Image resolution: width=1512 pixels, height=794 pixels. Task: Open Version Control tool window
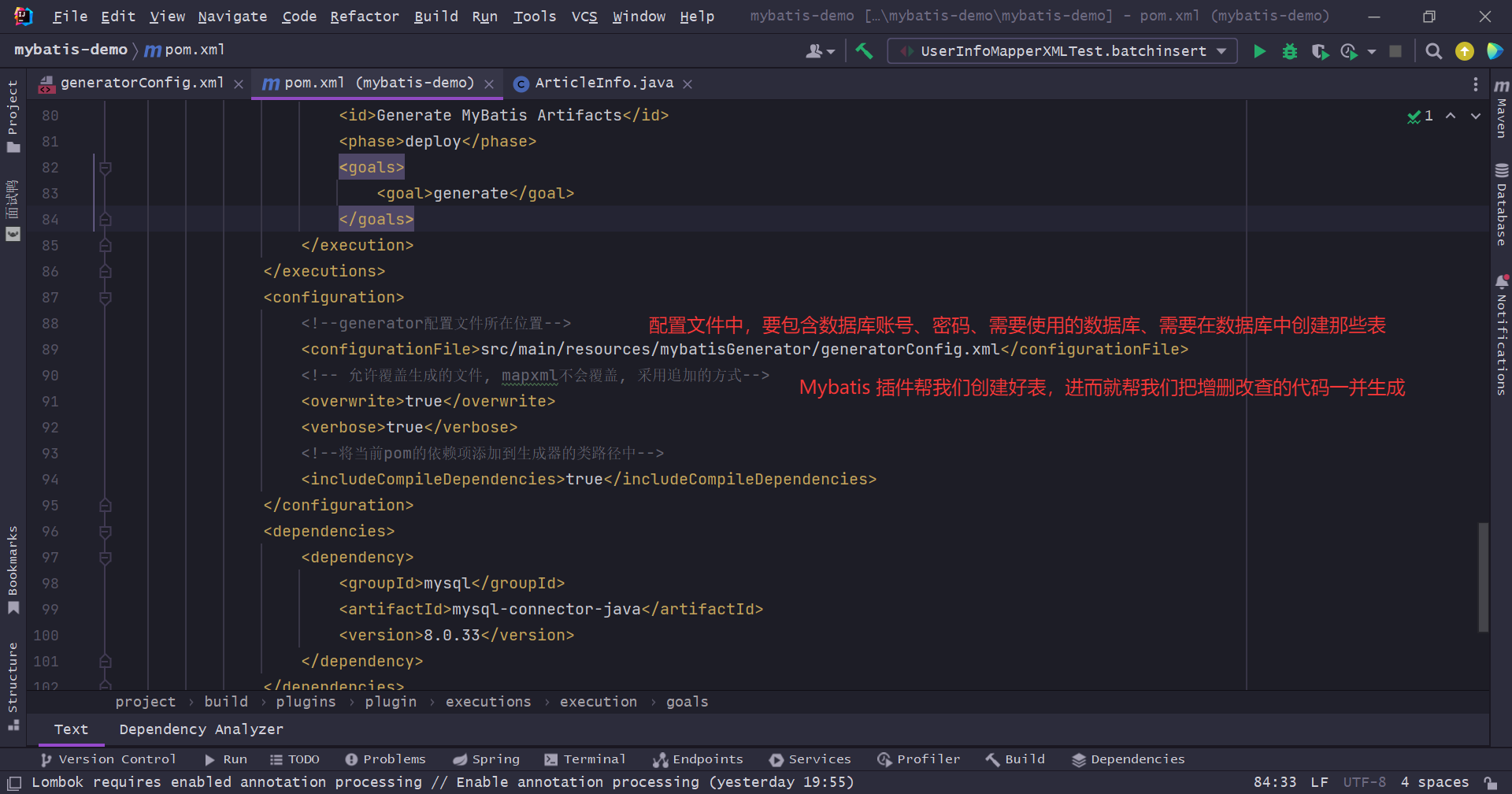click(109, 759)
